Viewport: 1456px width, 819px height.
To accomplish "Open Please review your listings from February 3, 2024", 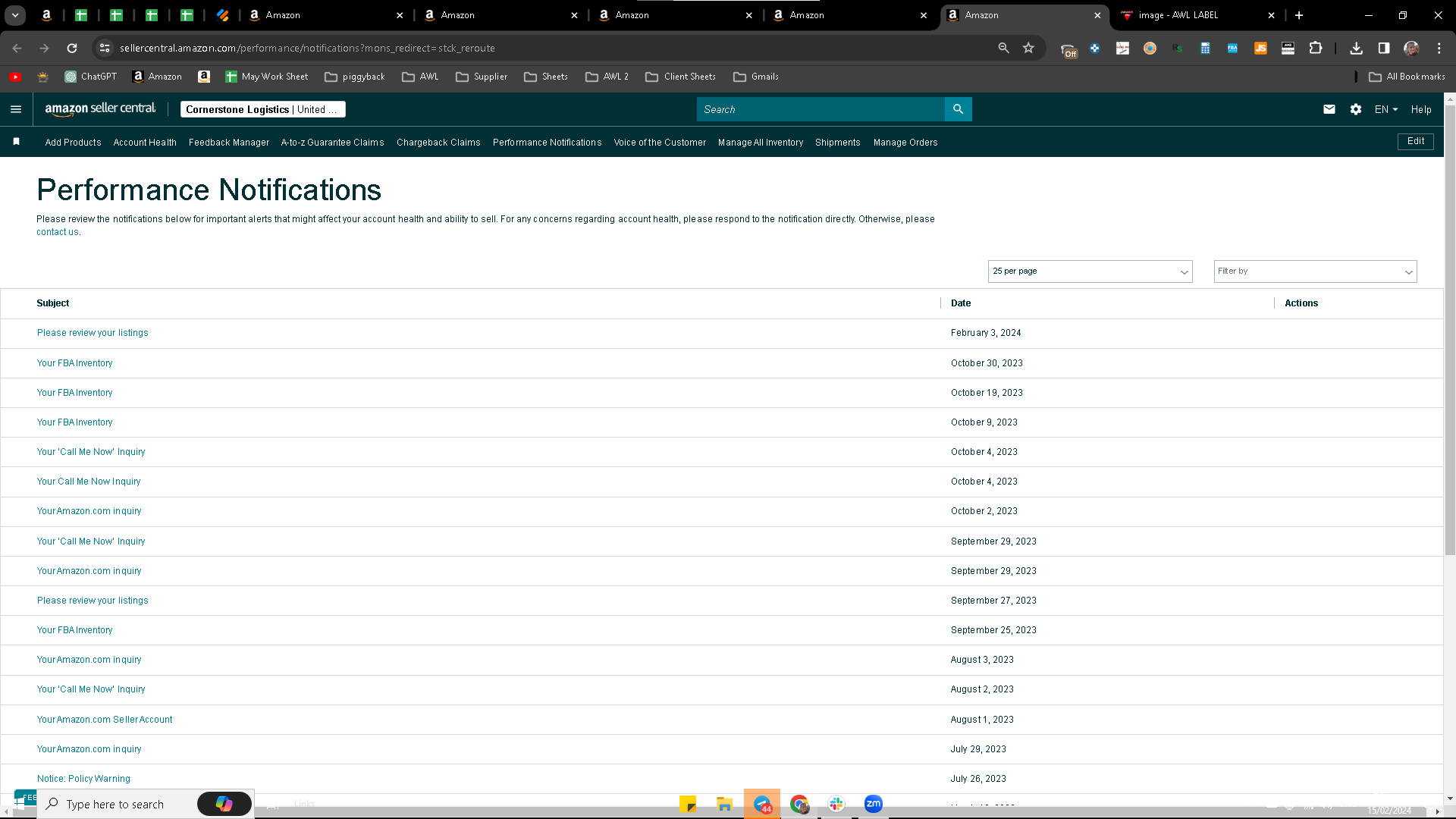I will [93, 333].
